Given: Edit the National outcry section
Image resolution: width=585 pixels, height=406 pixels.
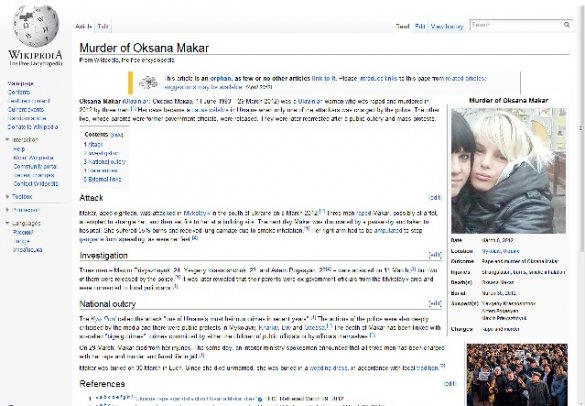Looking at the screenshot, I should 435,303.
